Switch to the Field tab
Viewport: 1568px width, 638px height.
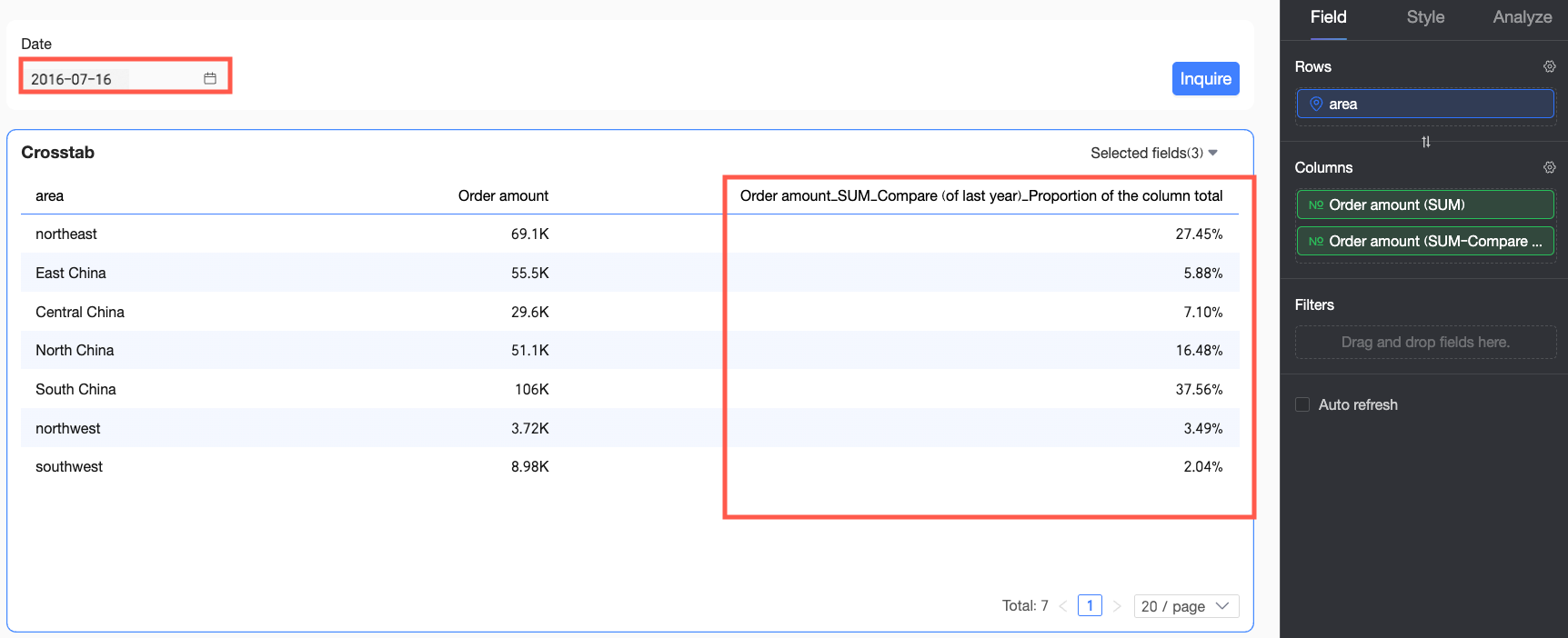pos(1328,17)
